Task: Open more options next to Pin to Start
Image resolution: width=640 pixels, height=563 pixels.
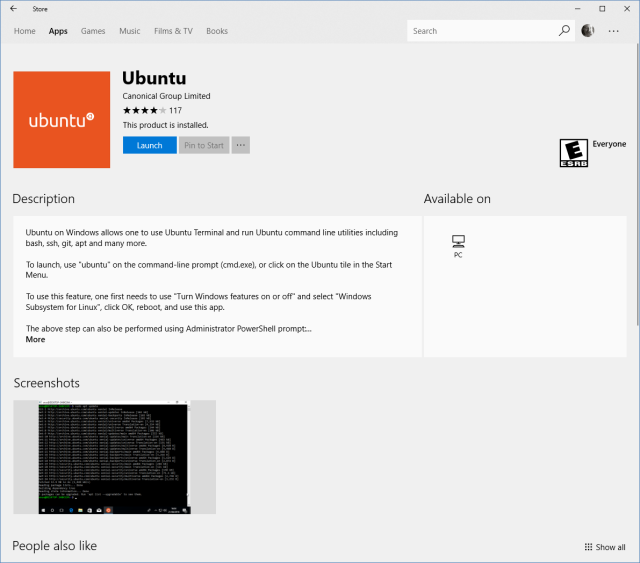Action: pyautogui.click(x=241, y=145)
